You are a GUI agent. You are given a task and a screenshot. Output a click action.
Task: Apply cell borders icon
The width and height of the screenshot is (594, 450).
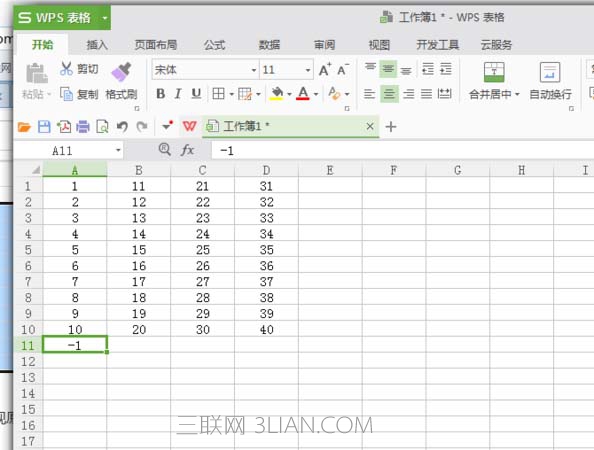tap(218, 94)
